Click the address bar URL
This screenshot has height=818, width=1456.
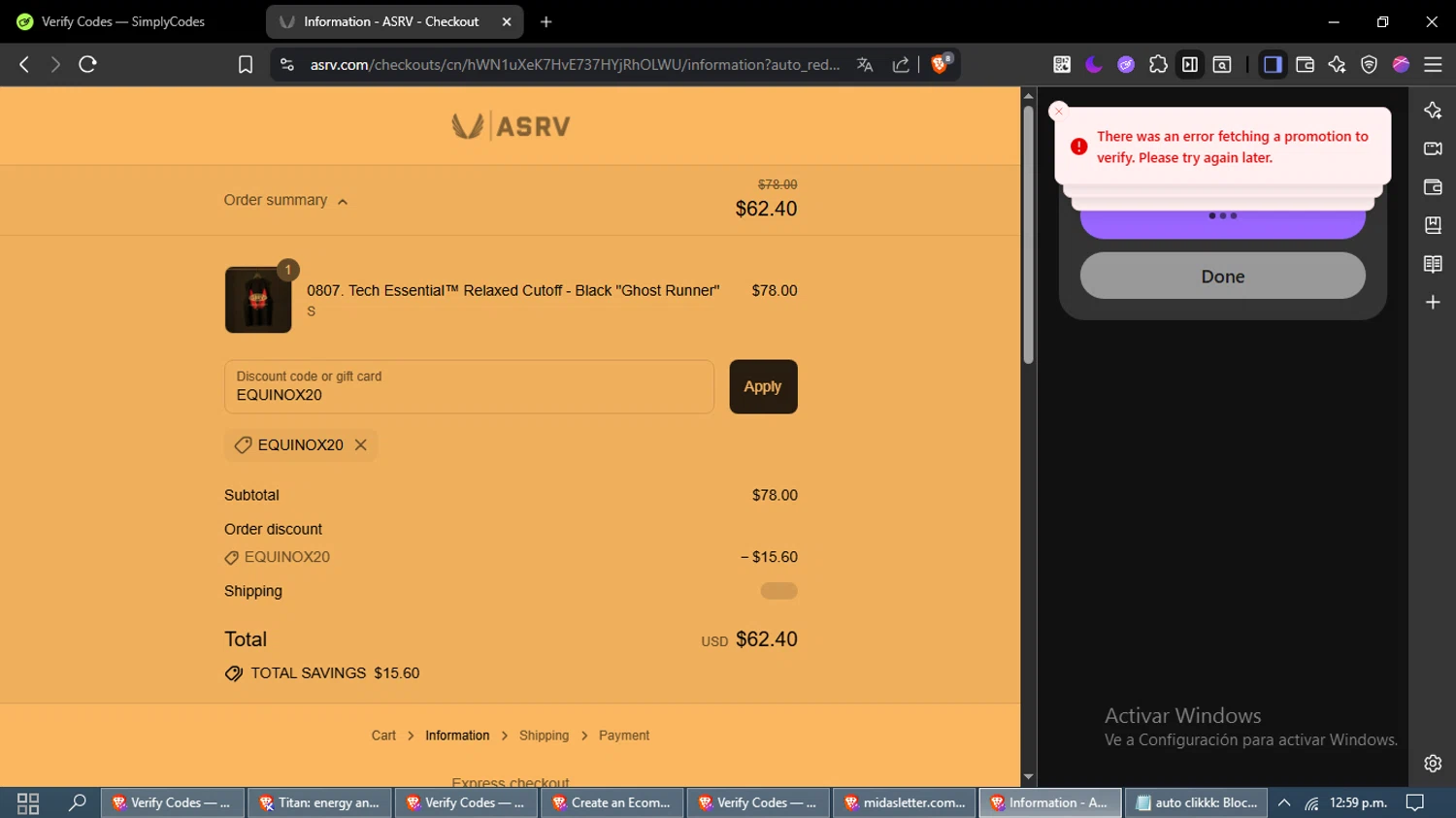[x=575, y=64]
